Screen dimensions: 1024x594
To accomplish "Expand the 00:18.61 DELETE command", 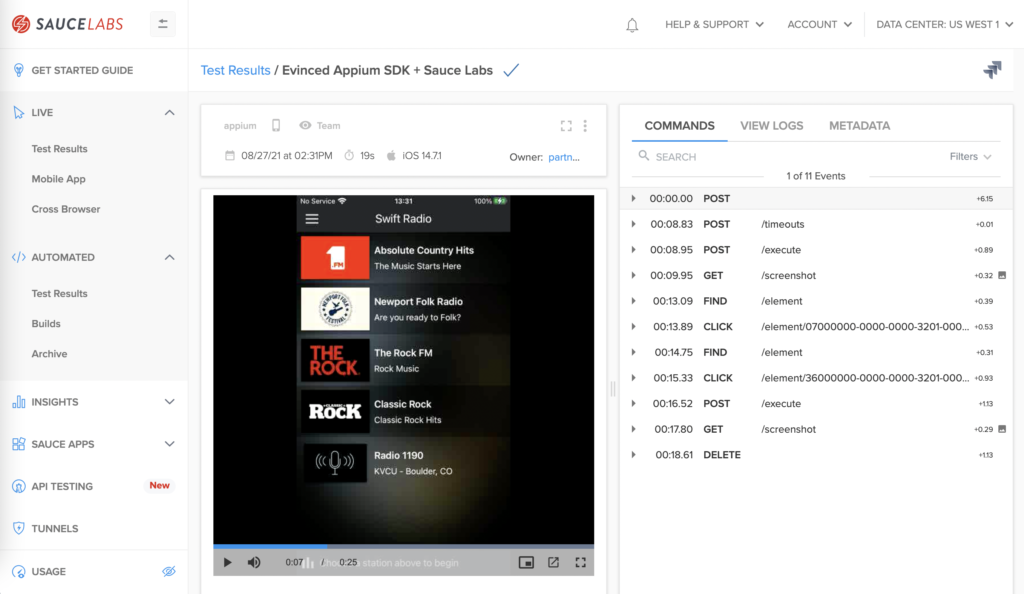I will click(x=633, y=455).
